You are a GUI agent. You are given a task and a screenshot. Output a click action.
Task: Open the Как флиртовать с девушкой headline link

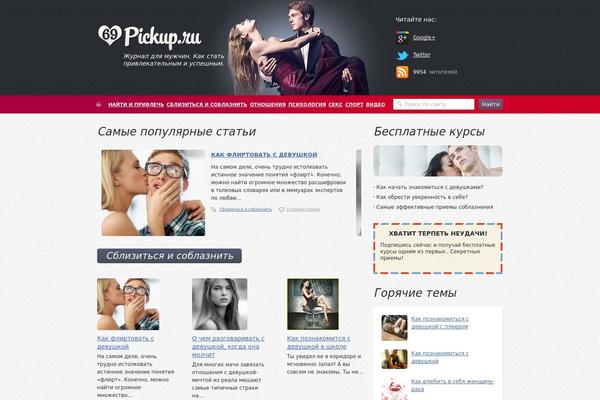264,155
